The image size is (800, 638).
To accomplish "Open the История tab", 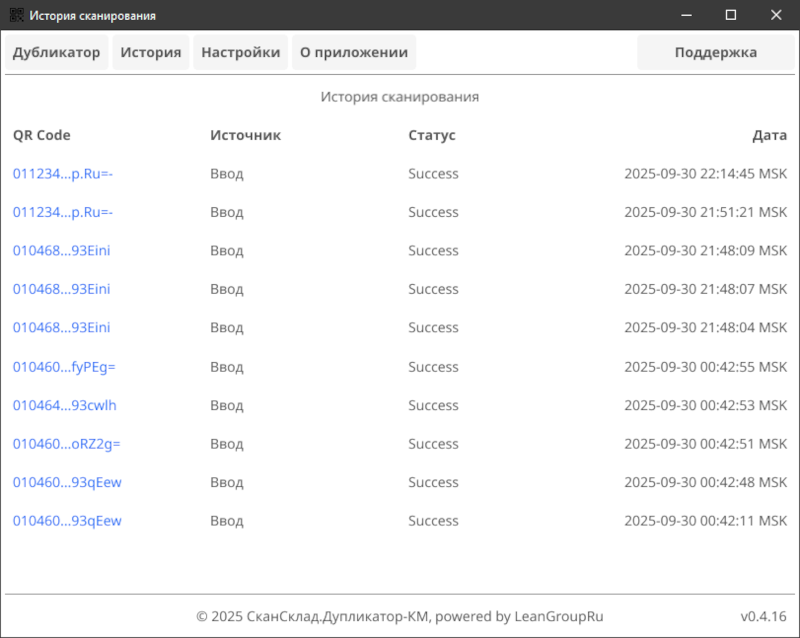I will [151, 53].
